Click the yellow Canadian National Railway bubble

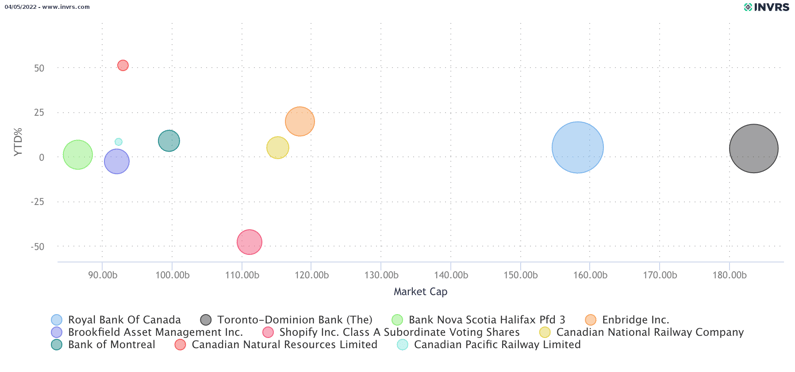coord(277,147)
